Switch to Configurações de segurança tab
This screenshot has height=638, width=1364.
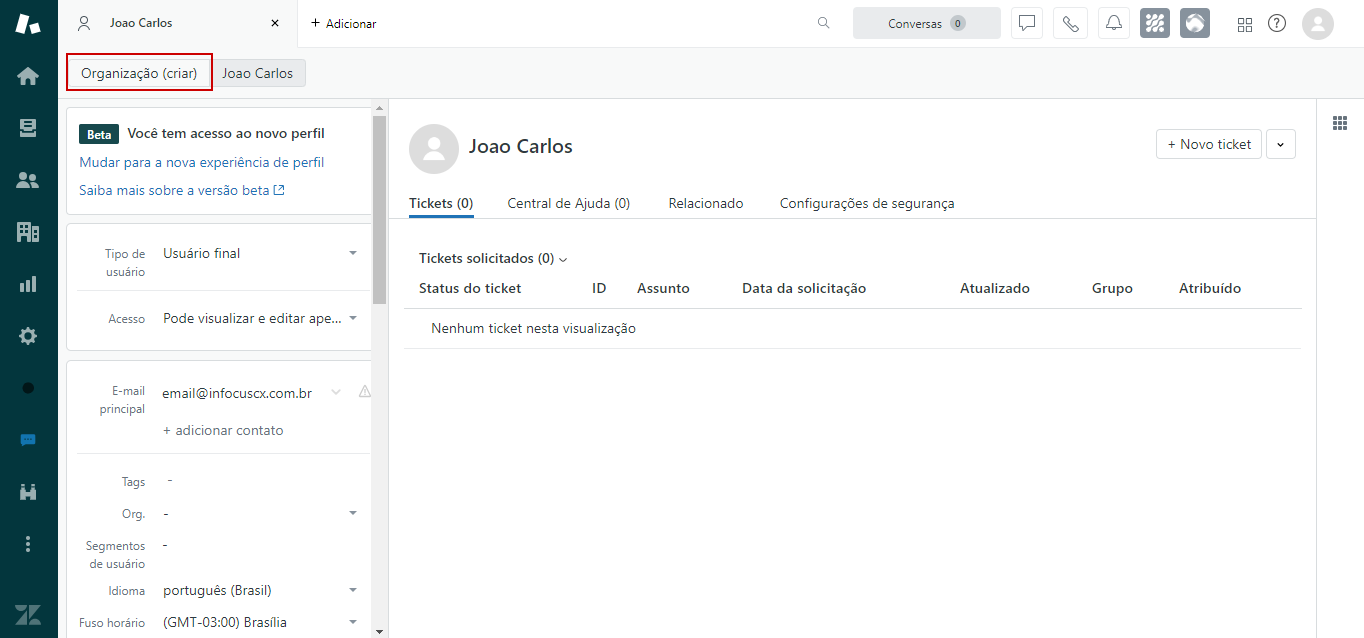pyautogui.click(x=866, y=203)
